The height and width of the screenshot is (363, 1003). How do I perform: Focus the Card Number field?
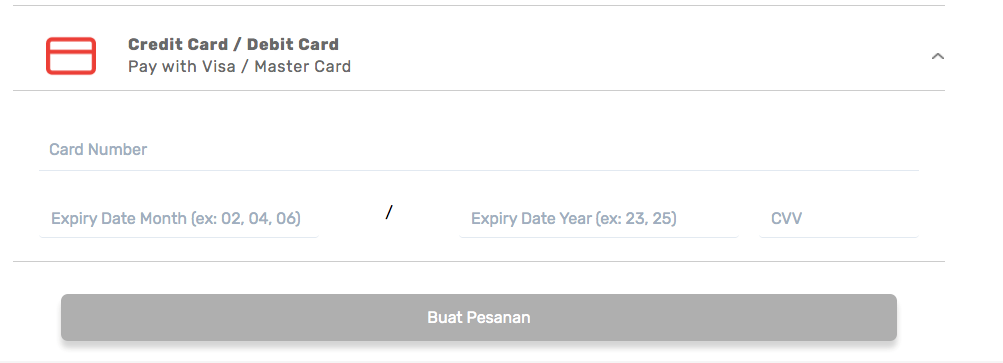tap(478, 150)
